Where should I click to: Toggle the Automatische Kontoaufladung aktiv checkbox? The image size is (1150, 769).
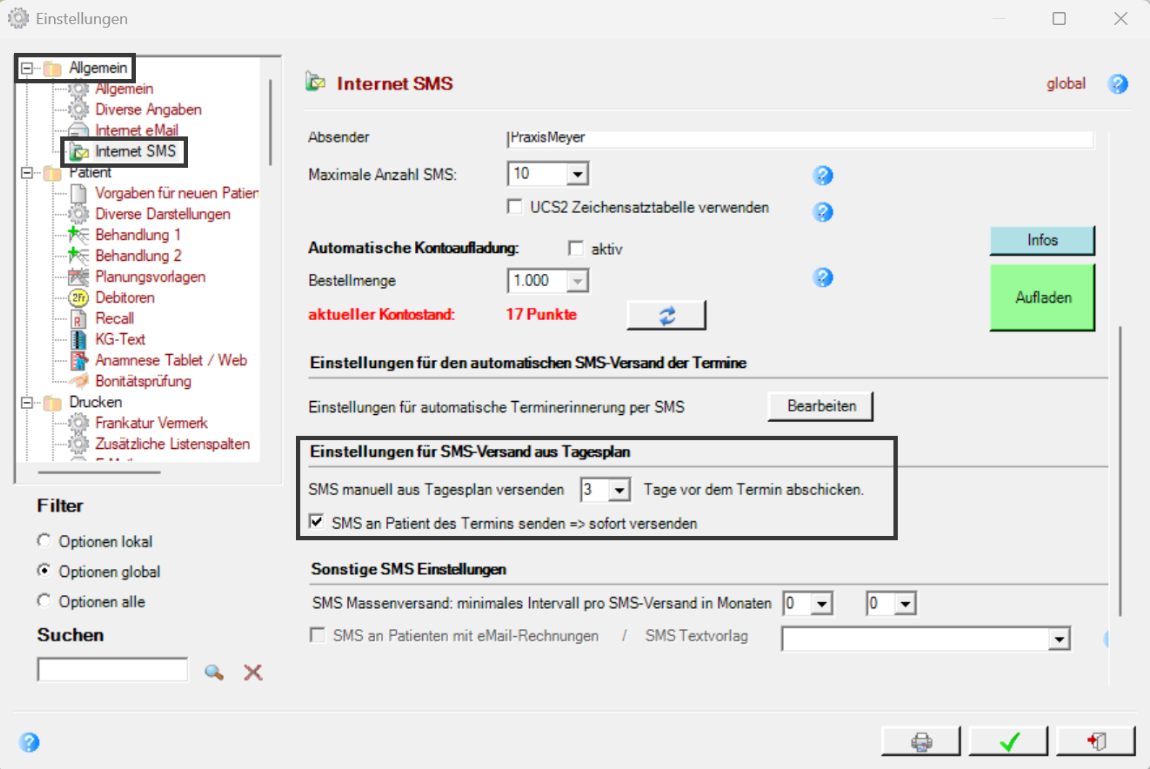[576, 249]
